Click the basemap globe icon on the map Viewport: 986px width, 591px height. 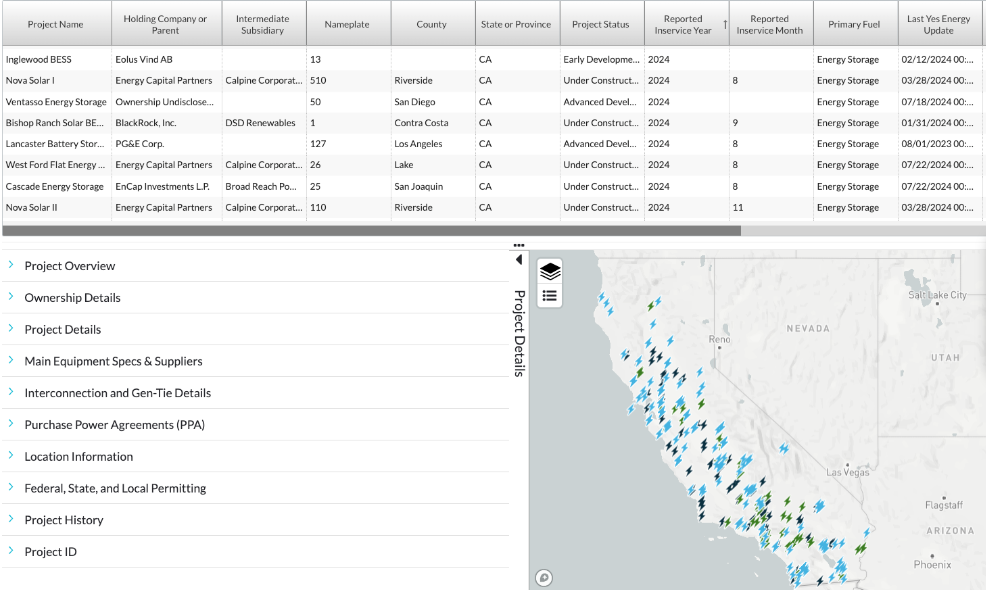(x=544, y=578)
